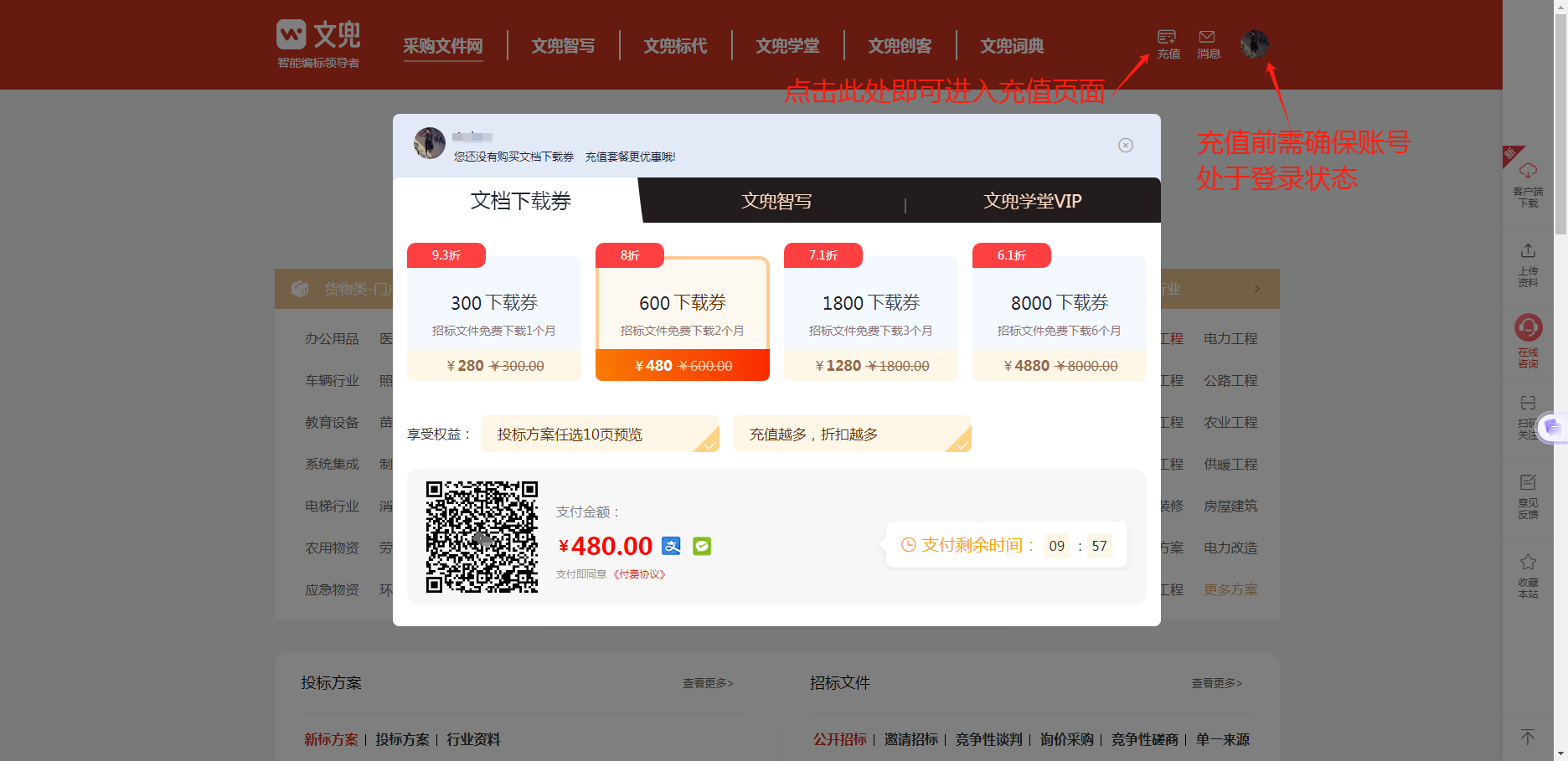Open the 询价采购 tab
The width and height of the screenshot is (1568, 761).
[x=1067, y=739]
